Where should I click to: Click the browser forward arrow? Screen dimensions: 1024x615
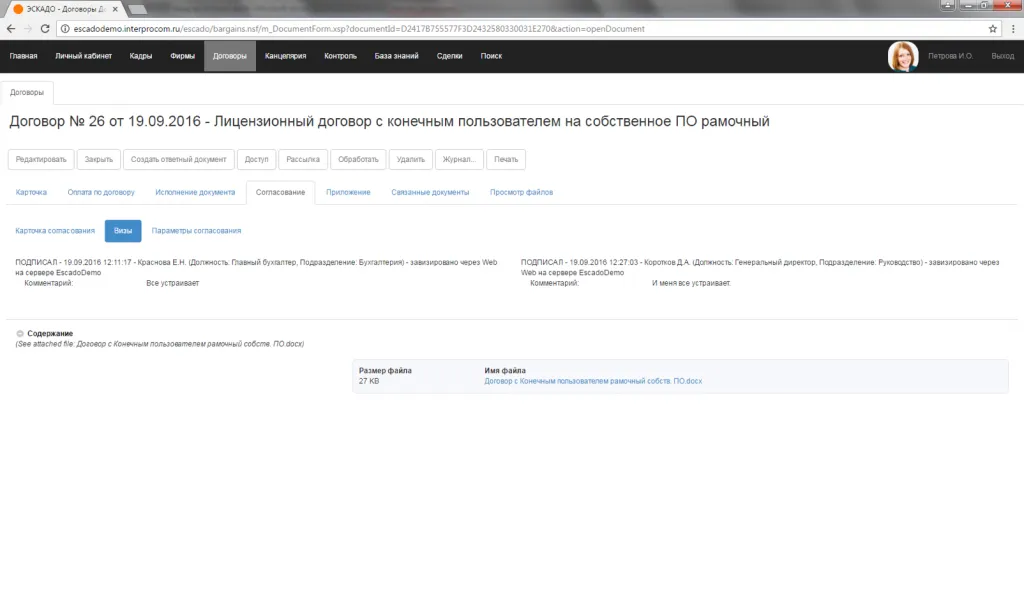click(x=28, y=29)
